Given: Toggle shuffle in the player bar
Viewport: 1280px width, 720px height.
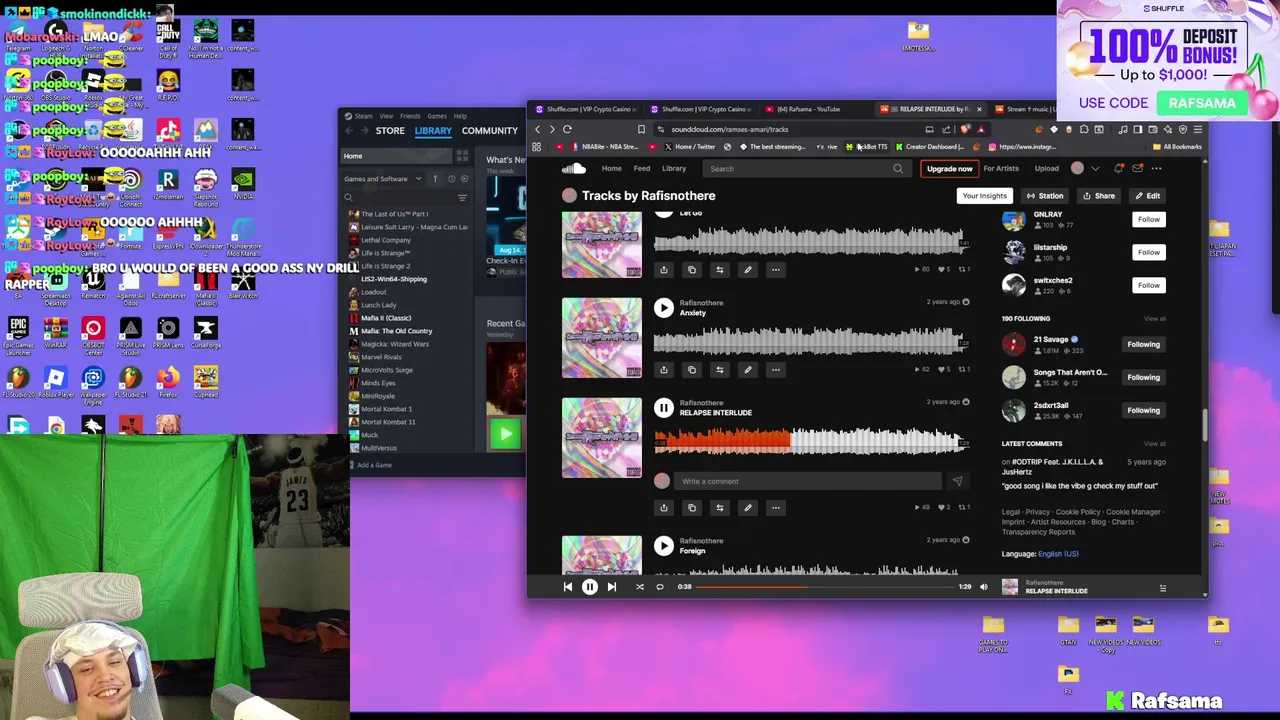Looking at the screenshot, I should pos(640,587).
